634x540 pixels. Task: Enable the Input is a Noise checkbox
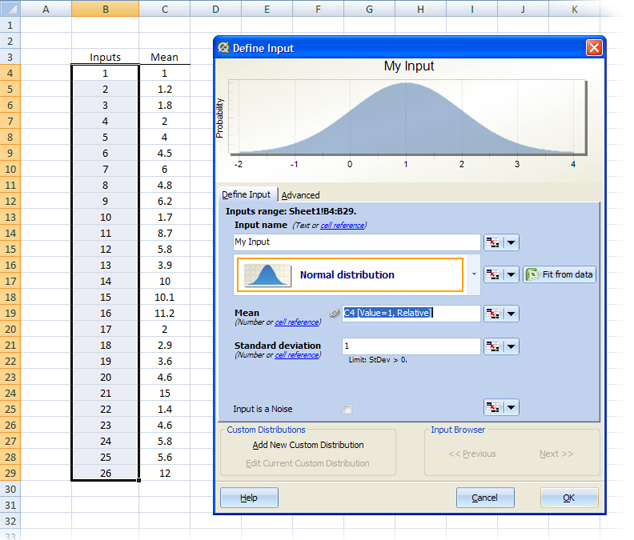click(x=347, y=409)
